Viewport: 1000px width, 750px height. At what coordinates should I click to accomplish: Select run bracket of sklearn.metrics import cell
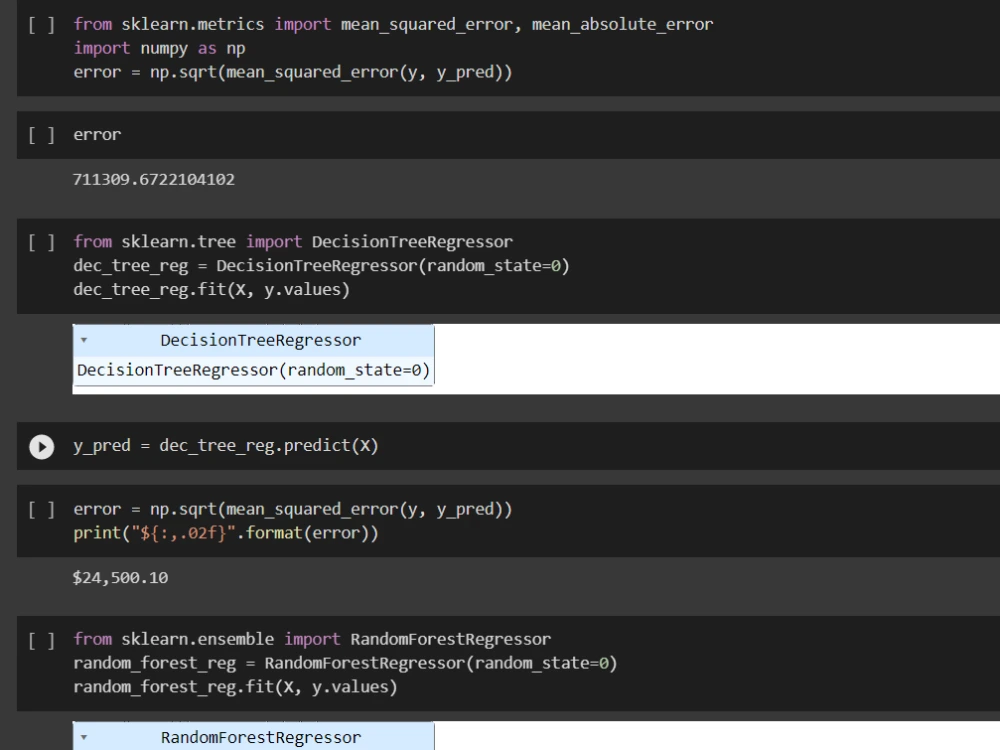(41, 25)
